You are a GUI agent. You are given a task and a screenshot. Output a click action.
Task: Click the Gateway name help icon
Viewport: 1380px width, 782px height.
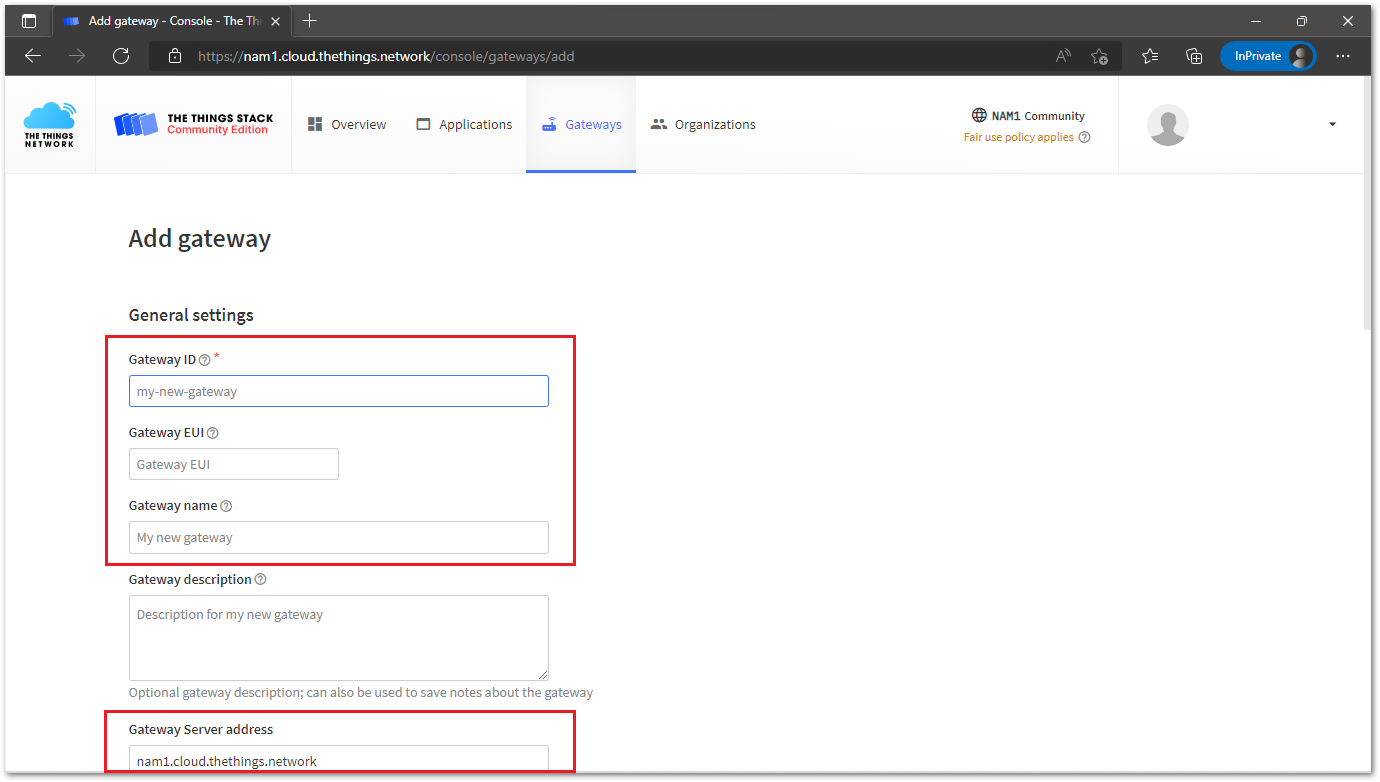[x=226, y=506]
